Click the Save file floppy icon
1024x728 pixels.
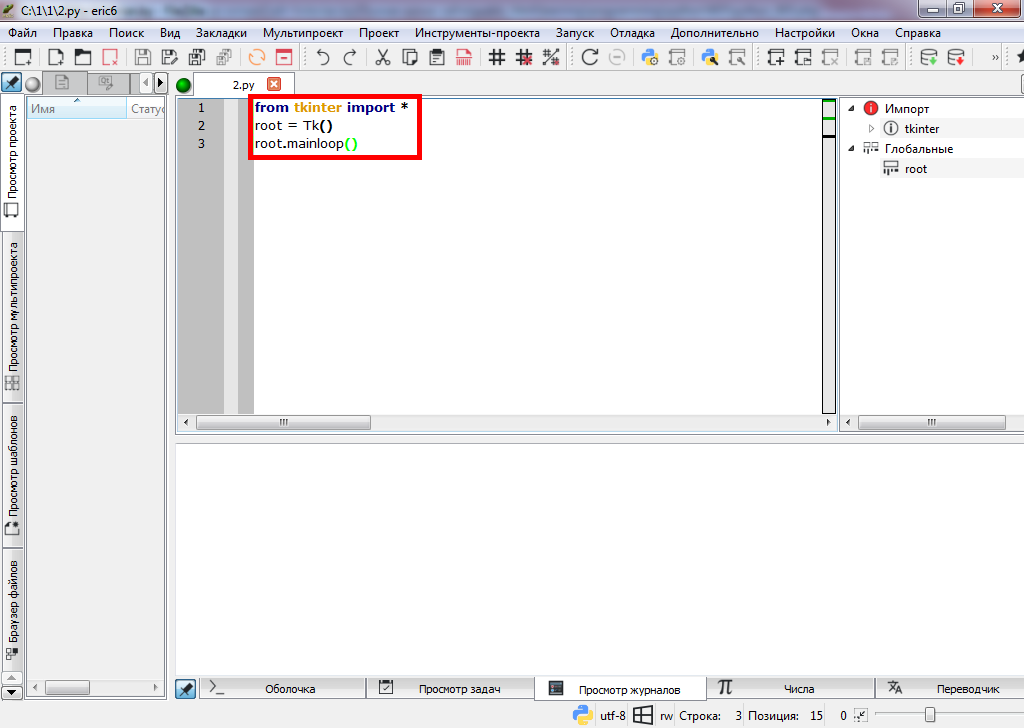point(143,57)
